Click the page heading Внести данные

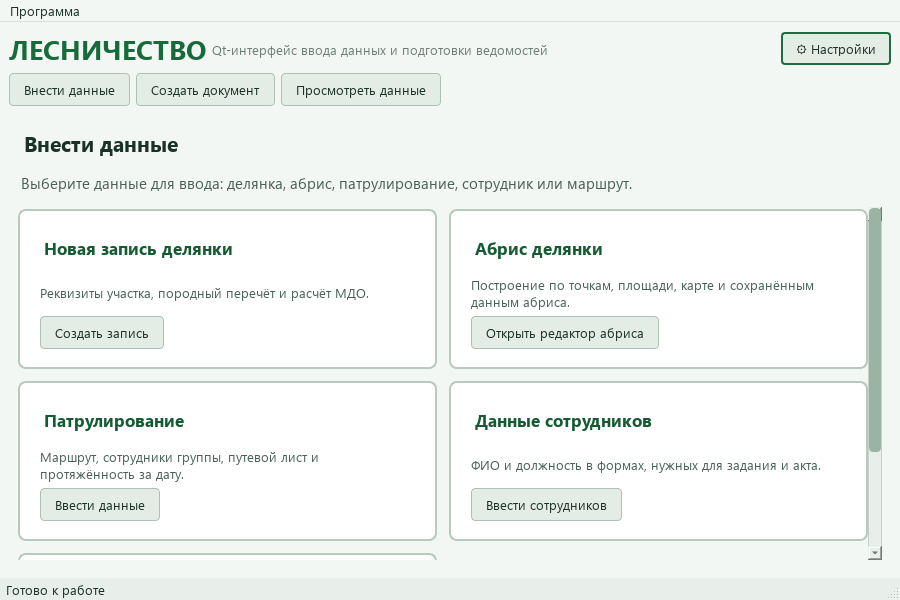point(101,145)
